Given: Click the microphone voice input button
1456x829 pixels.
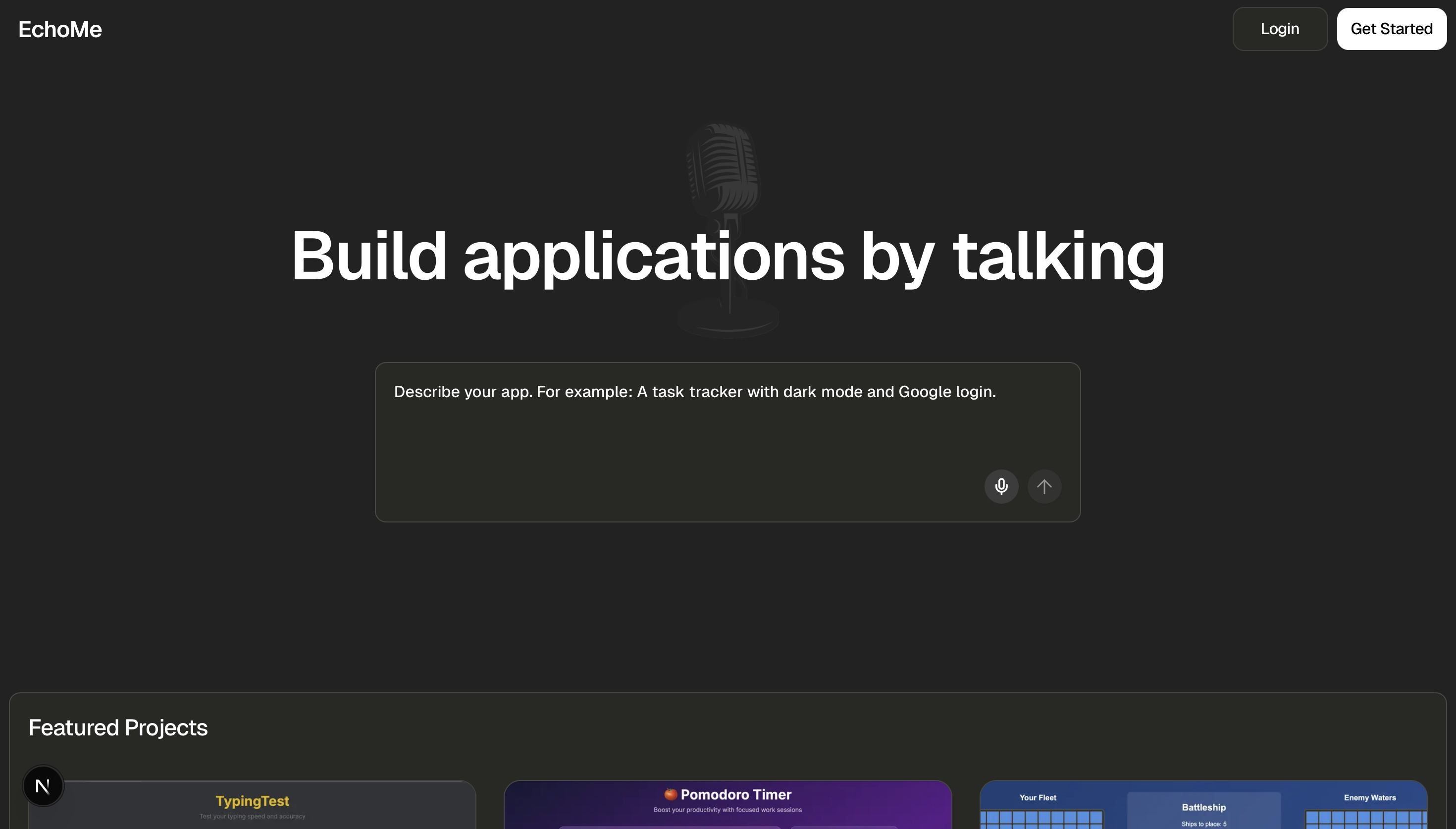Looking at the screenshot, I should tap(1001, 486).
